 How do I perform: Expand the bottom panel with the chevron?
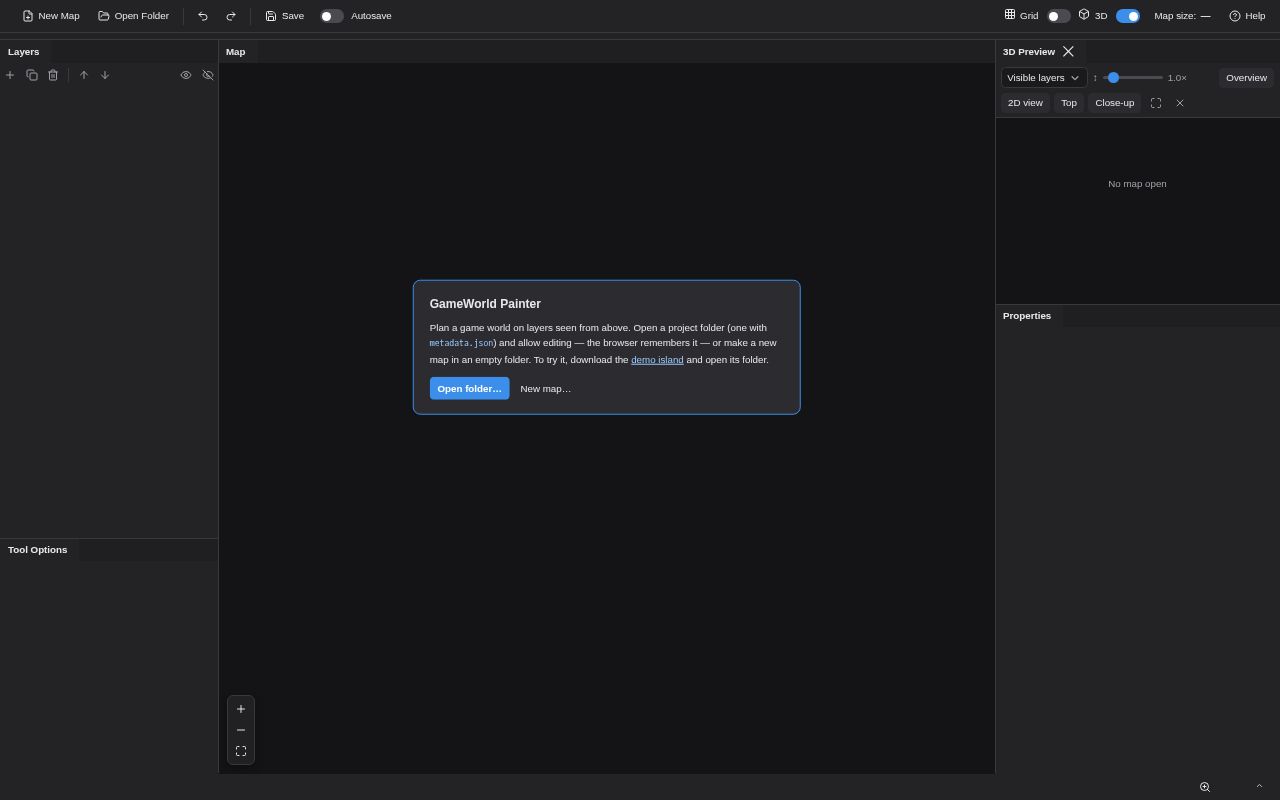coord(1259,786)
